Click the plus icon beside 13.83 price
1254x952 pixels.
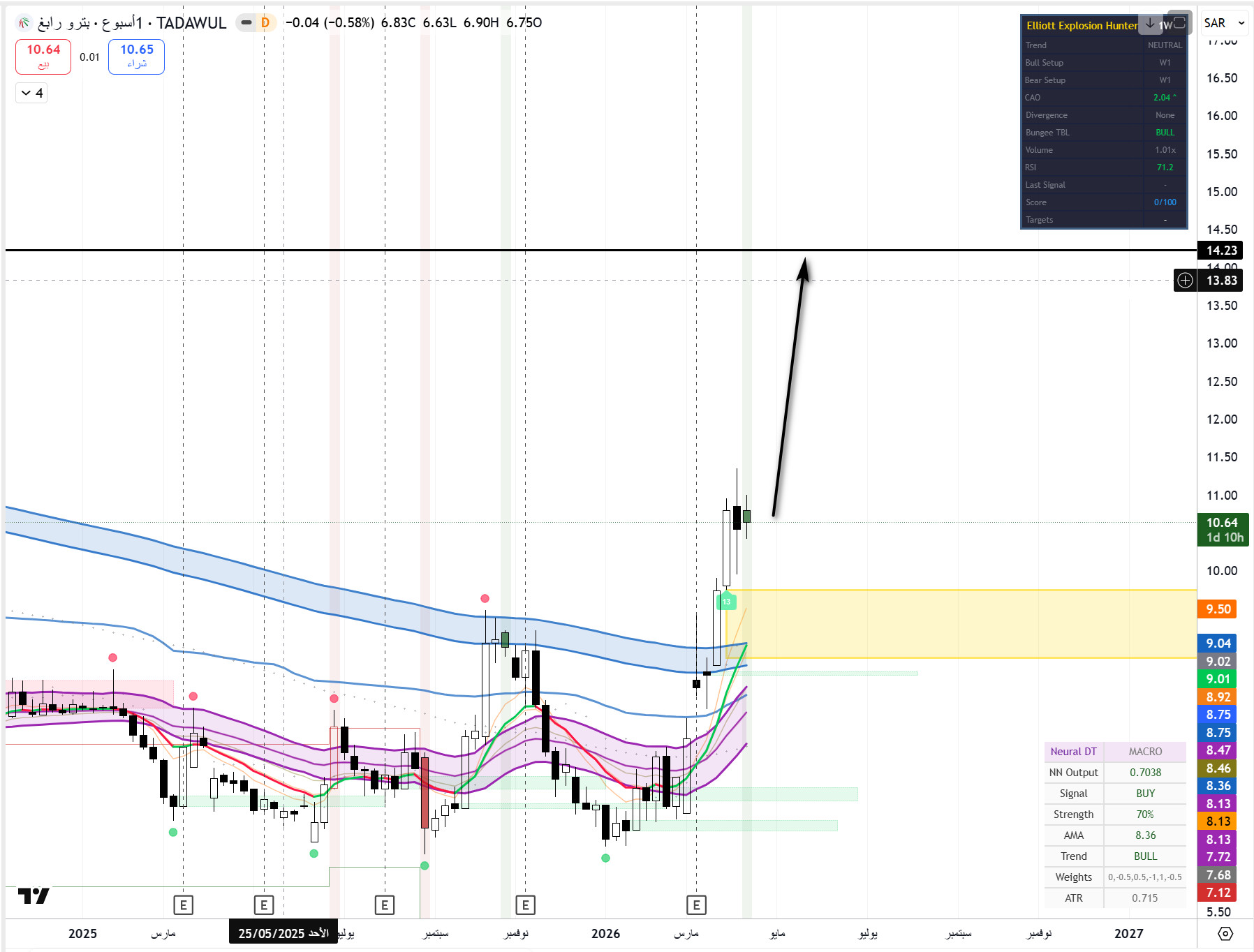pyautogui.click(x=1185, y=281)
